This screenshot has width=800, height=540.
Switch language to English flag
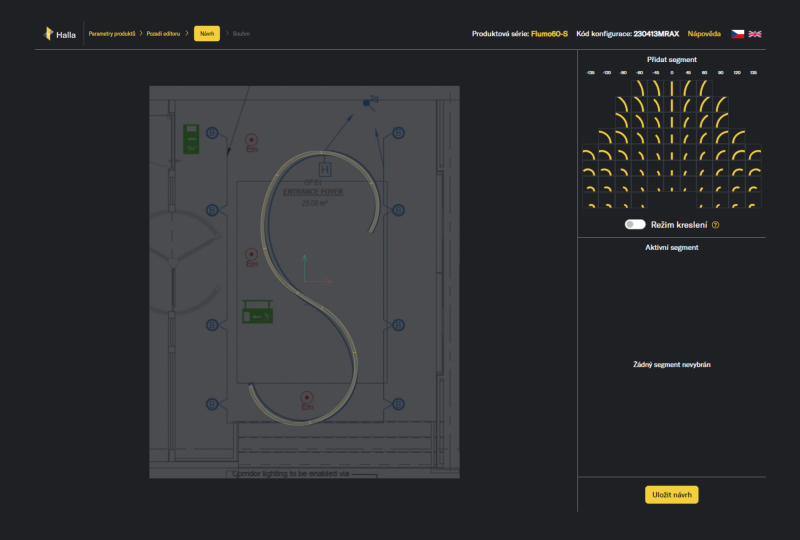pyautogui.click(x=755, y=34)
